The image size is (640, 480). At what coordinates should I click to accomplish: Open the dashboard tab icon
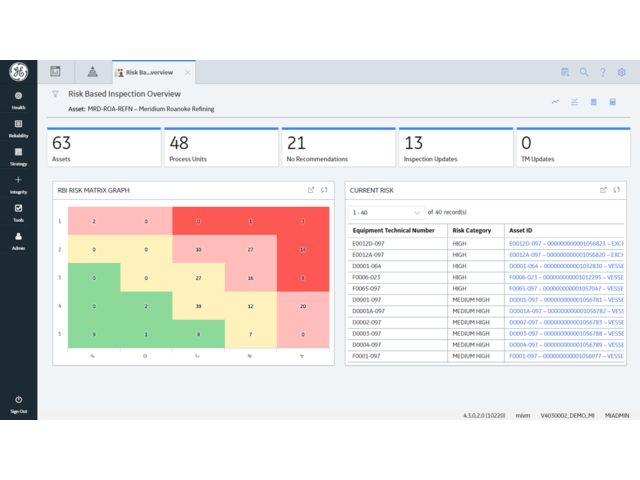[56, 72]
